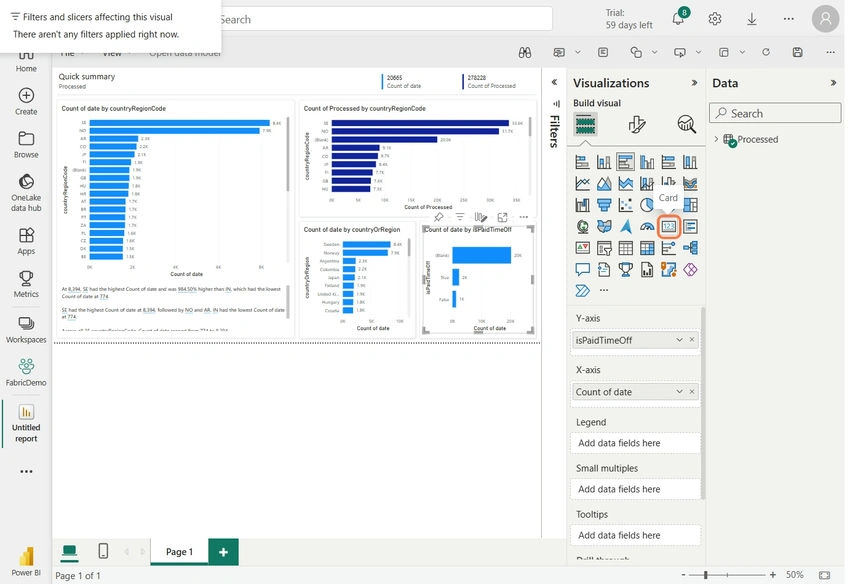Switch to mobile layout view

coord(103,551)
